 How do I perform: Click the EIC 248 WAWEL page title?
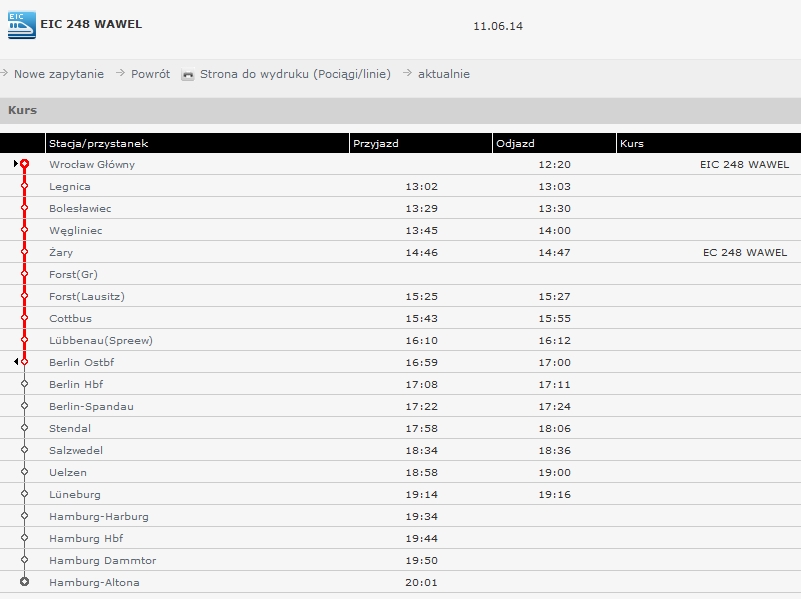pyautogui.click(x=91, y=24)
